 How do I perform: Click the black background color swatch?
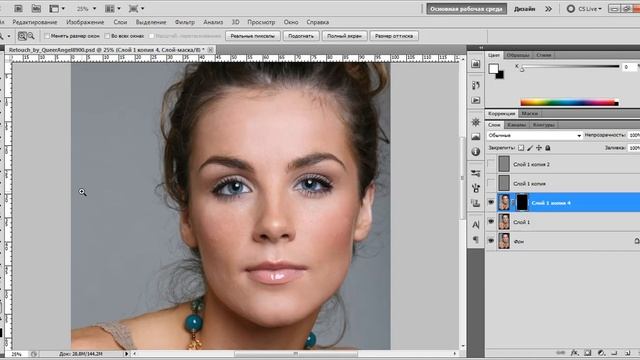pyautogui.click(x=500, y=76)
